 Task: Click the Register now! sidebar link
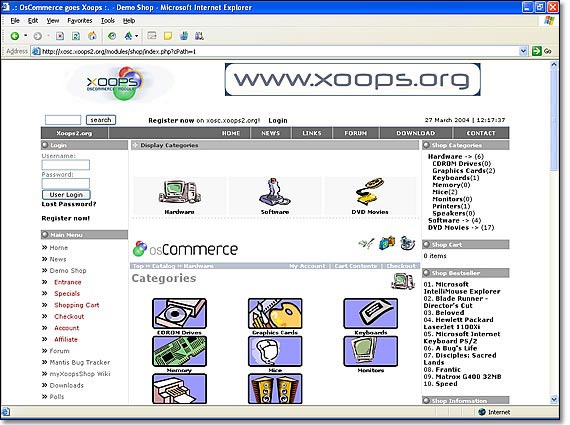click(x=65, y=218)
